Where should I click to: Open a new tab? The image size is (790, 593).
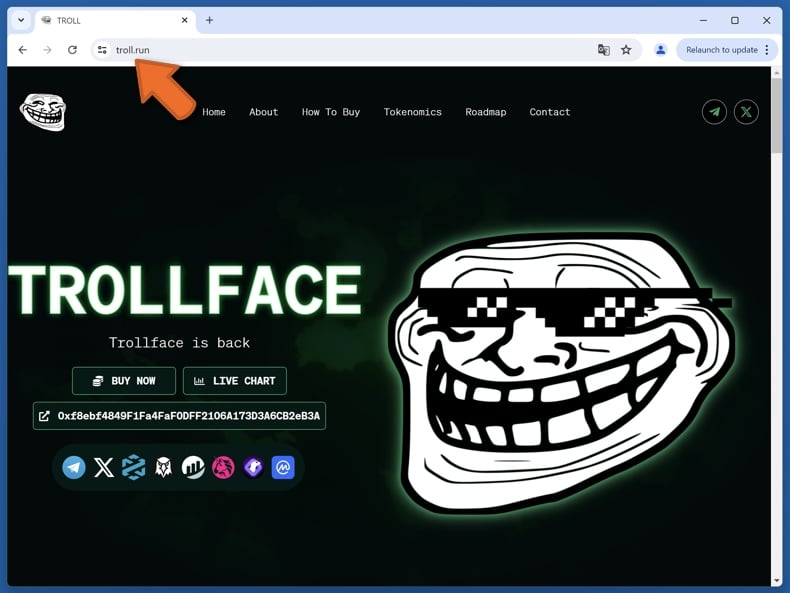(x=210, y=20)
